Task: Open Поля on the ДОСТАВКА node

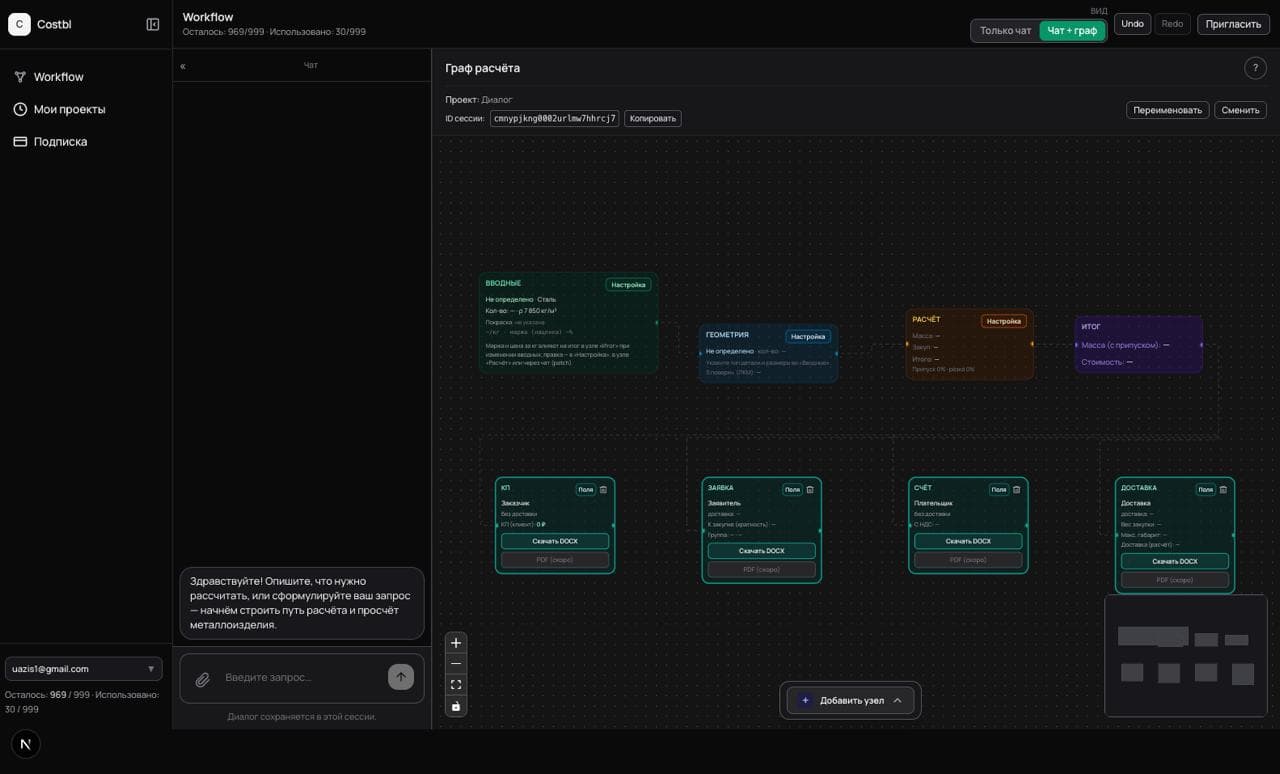Action: [x=1206, y=490]
